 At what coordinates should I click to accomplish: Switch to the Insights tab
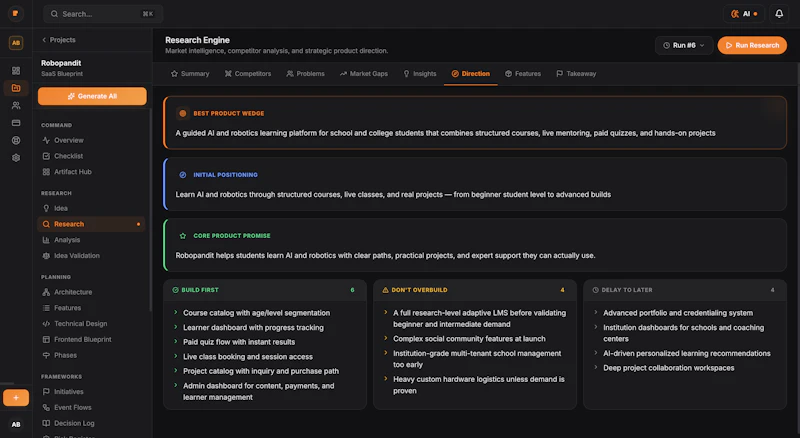pos(420,74)
